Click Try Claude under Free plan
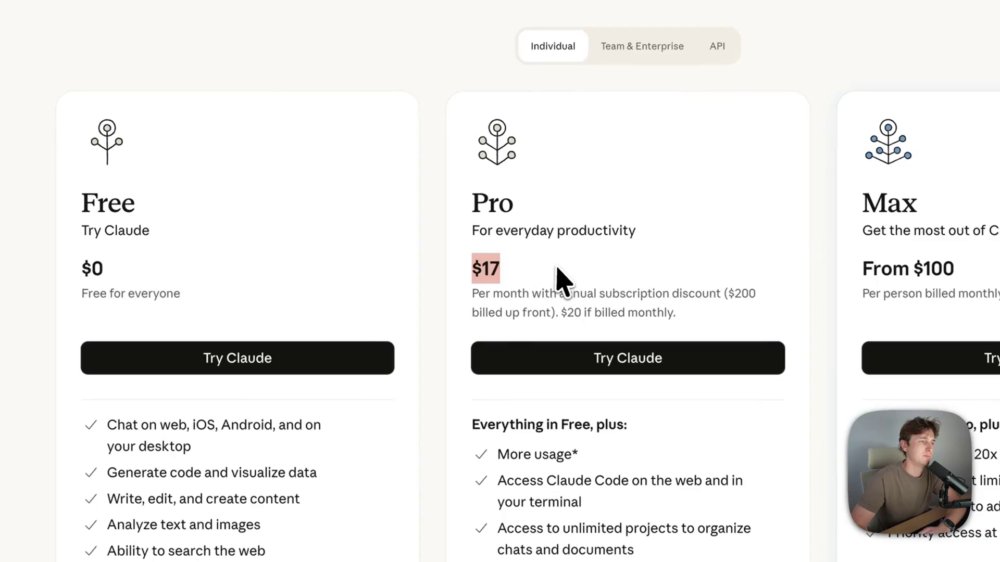The image size is (1000, 562). (237, 358)
